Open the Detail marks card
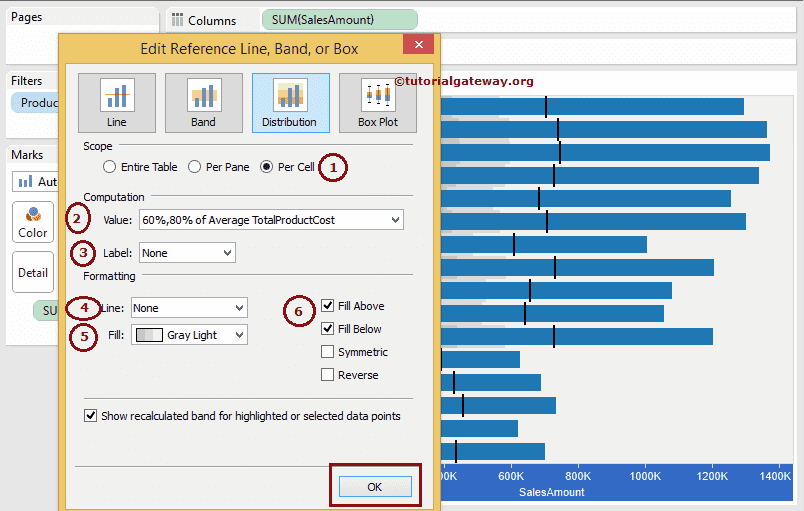804x511 pixels. (x=33, y=272)
